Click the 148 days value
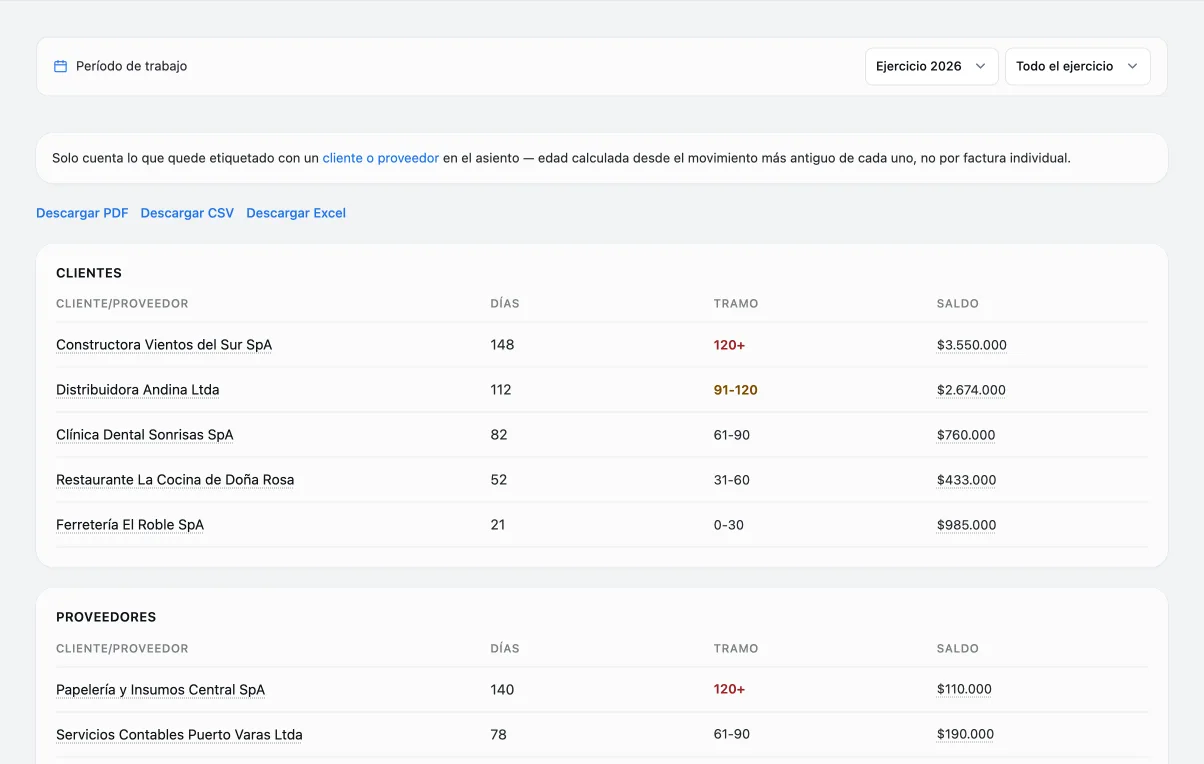The height and width of the screenshot is (764, 1204). coord(502,345)
